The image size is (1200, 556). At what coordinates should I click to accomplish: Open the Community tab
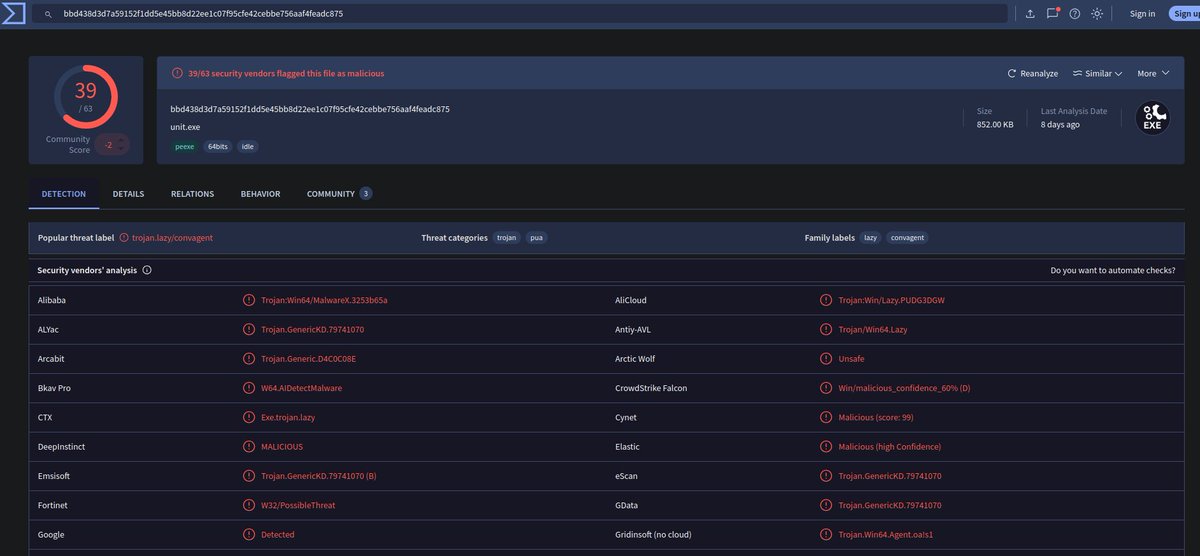340,194
